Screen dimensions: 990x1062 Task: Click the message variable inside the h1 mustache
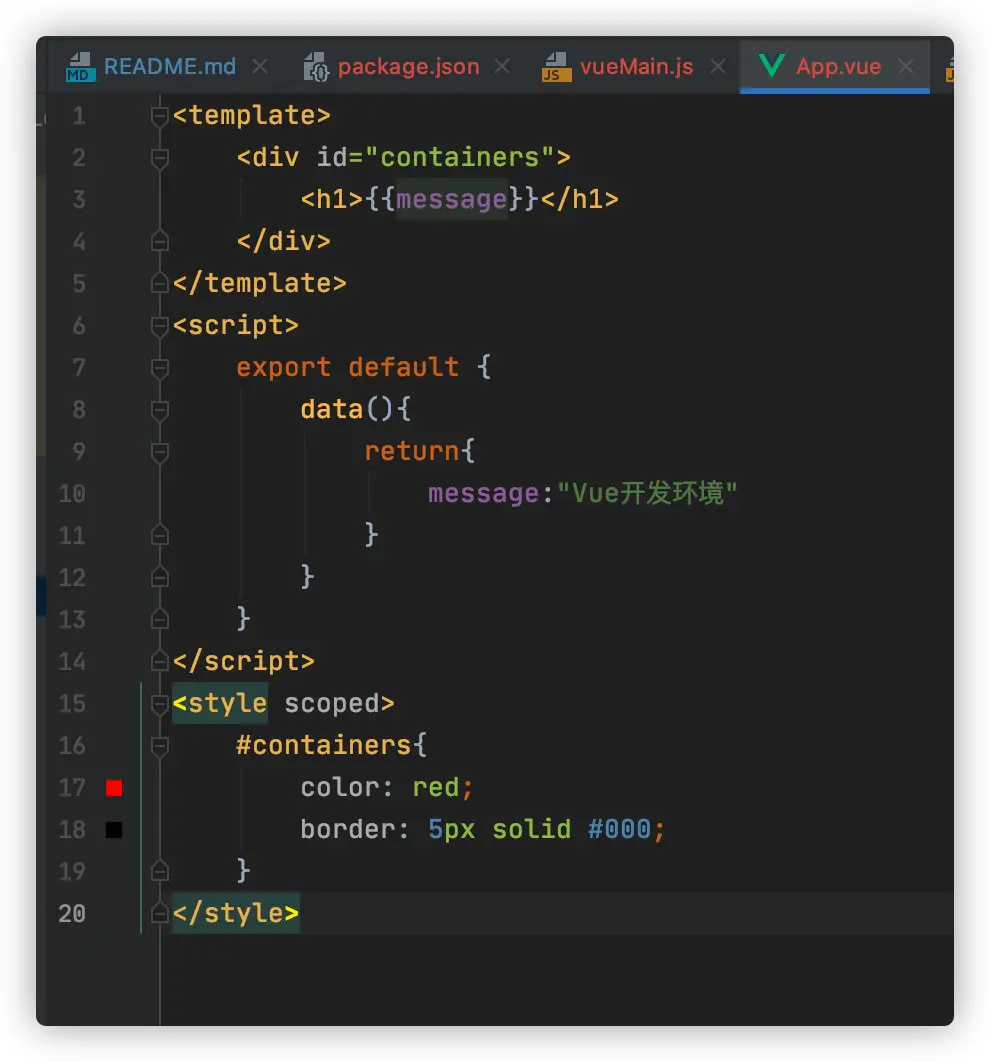[452, 200]
